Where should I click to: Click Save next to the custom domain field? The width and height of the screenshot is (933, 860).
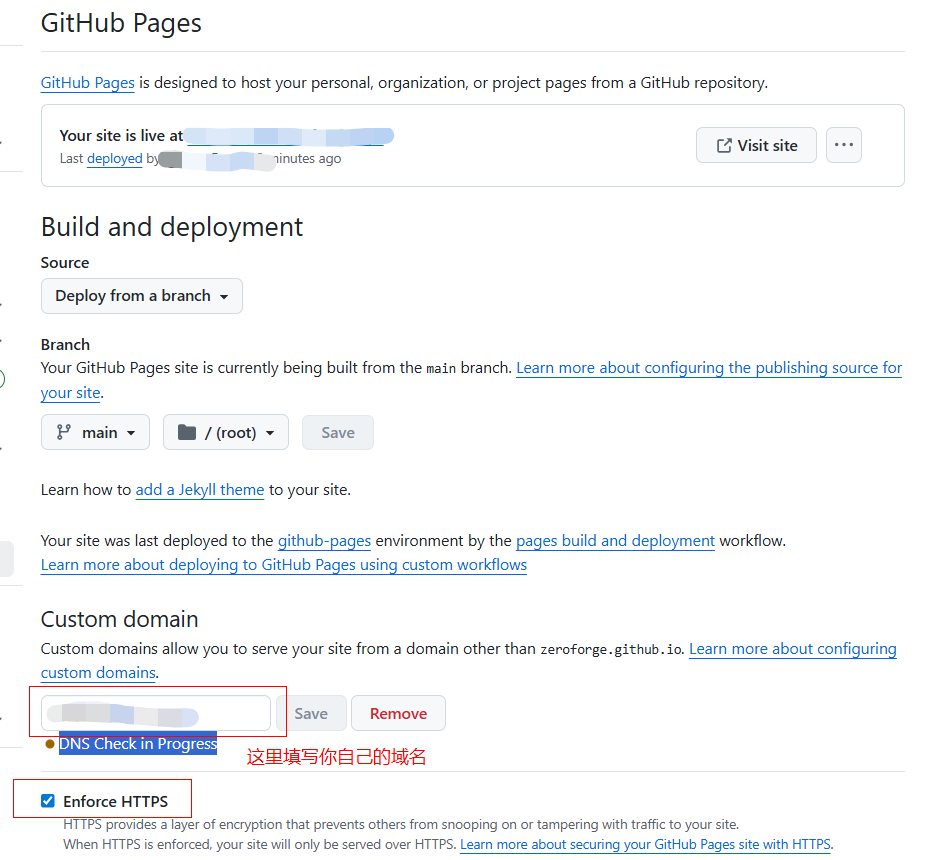(x=311, y=713)
